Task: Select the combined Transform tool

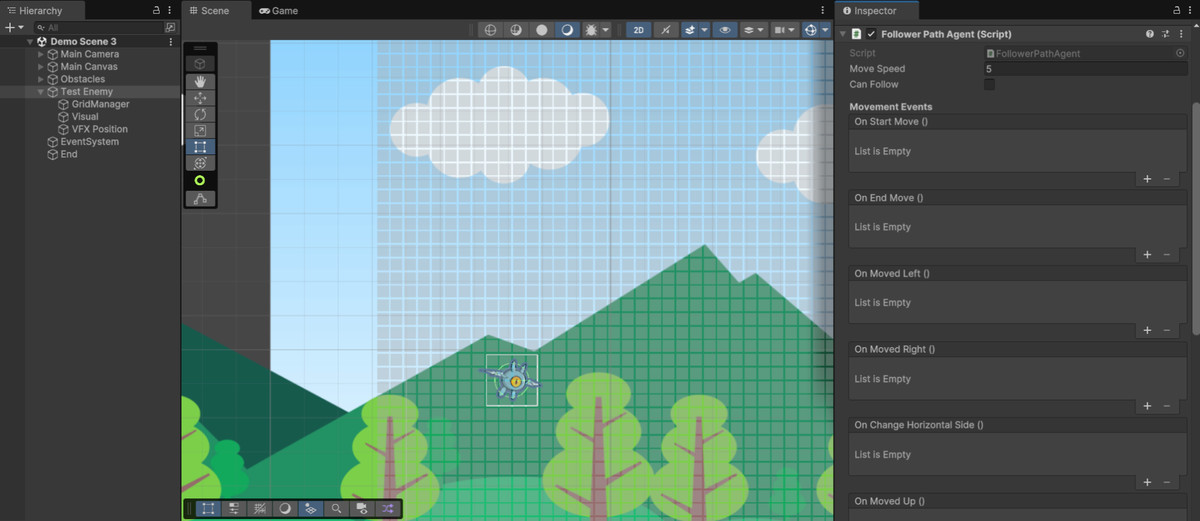Action: (x=200, y=162)
